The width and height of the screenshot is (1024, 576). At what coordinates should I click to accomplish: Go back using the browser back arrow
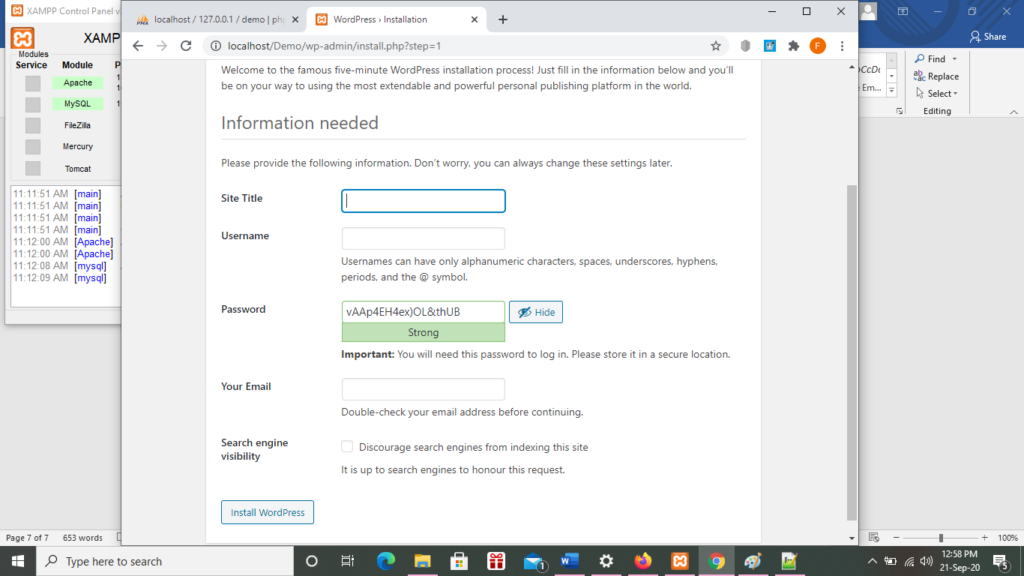(138, 46)
